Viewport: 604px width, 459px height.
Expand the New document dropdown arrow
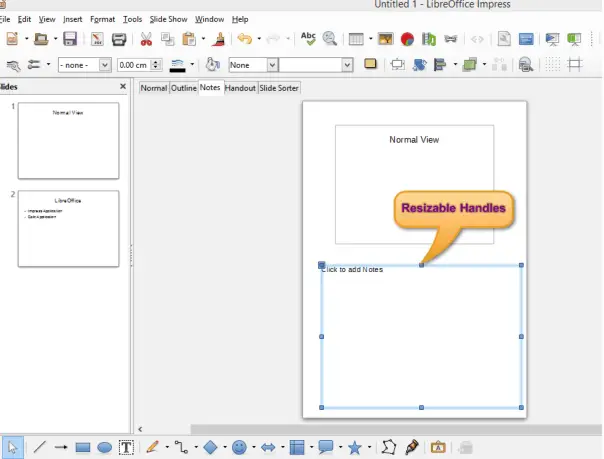click(26, 38)
